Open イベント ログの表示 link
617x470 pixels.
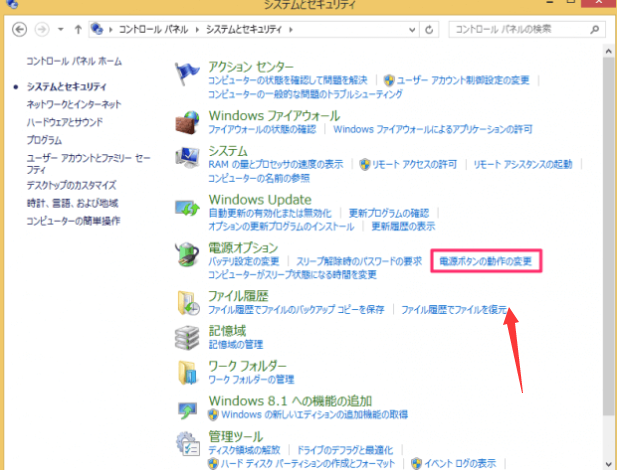(x=460, y=463)
